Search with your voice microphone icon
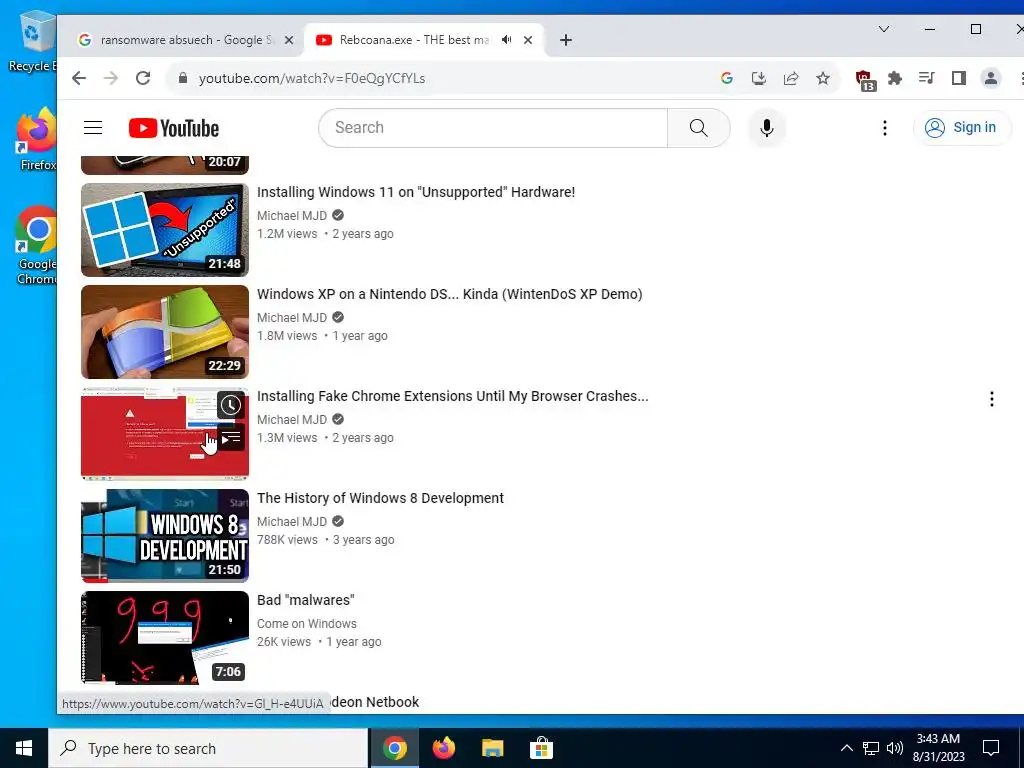This screenshot has height=768, width=1024. pyautogui.click(x=767, y=127)
